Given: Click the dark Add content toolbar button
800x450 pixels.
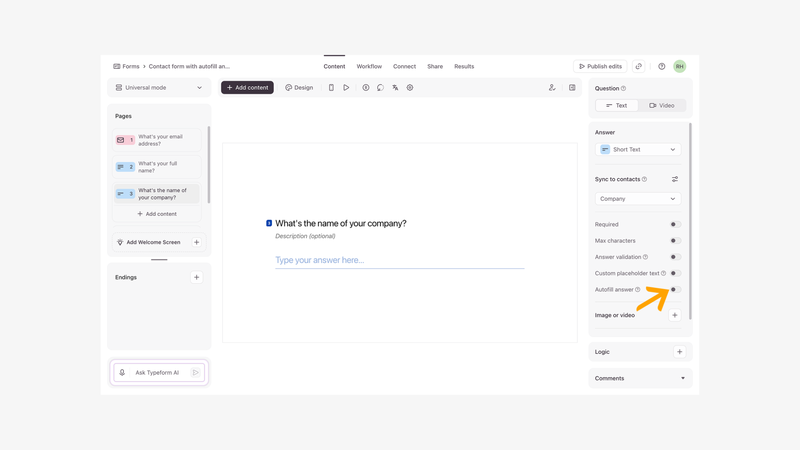Looking at the screenshot, I should 247,88.
